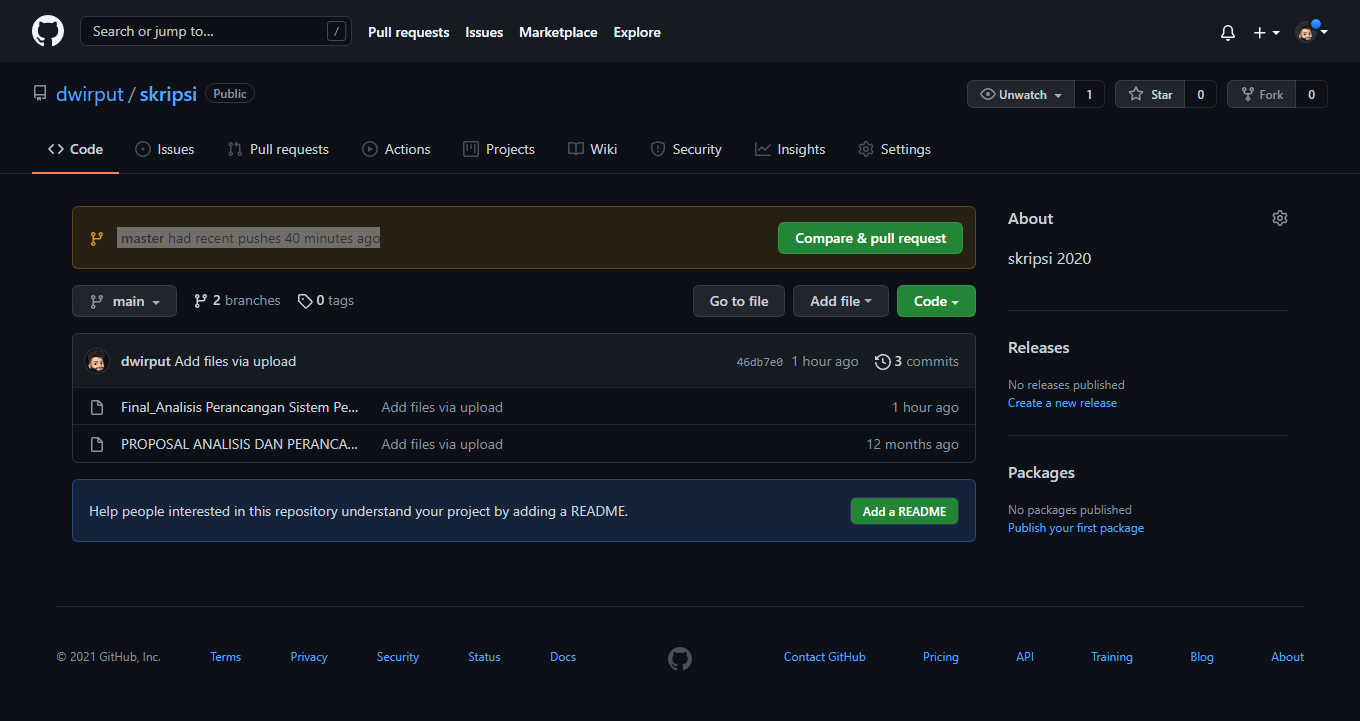The height and width of the screenshot is (721, 1360).
Task: Go to the Actions tab
Action: point(396,149)
